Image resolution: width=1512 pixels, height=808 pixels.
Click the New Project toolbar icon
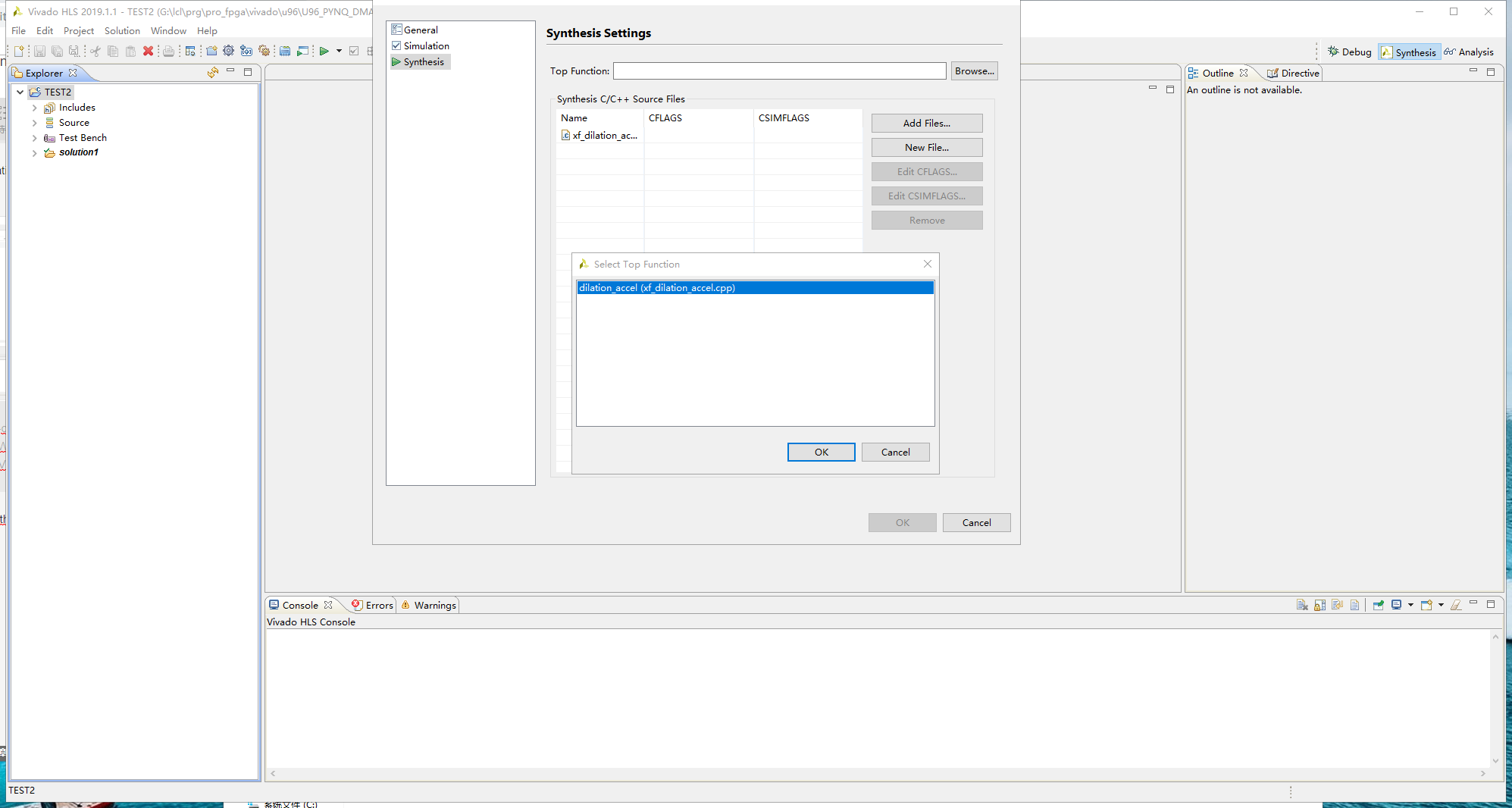19,51
